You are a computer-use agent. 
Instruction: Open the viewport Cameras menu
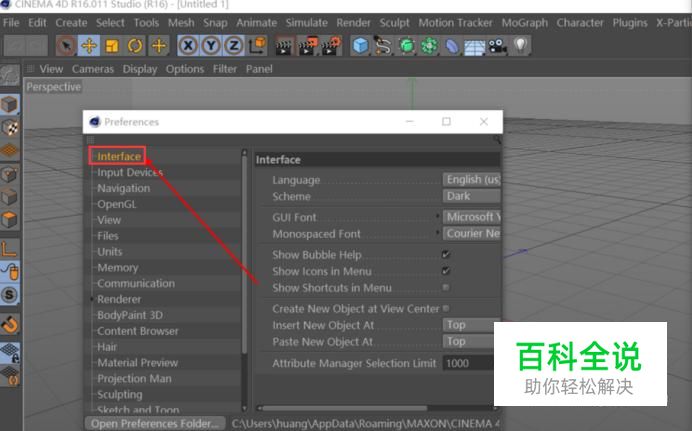93,69
